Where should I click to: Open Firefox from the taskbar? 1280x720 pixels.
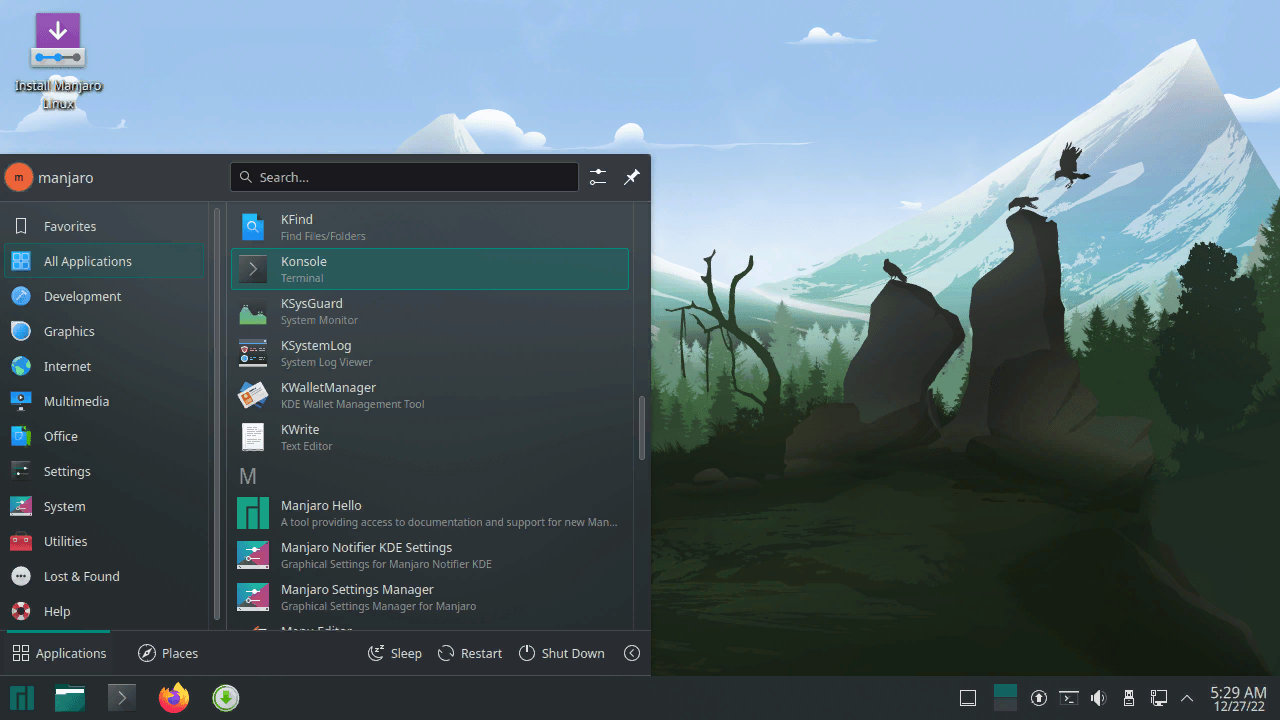[x=174, y=698]
